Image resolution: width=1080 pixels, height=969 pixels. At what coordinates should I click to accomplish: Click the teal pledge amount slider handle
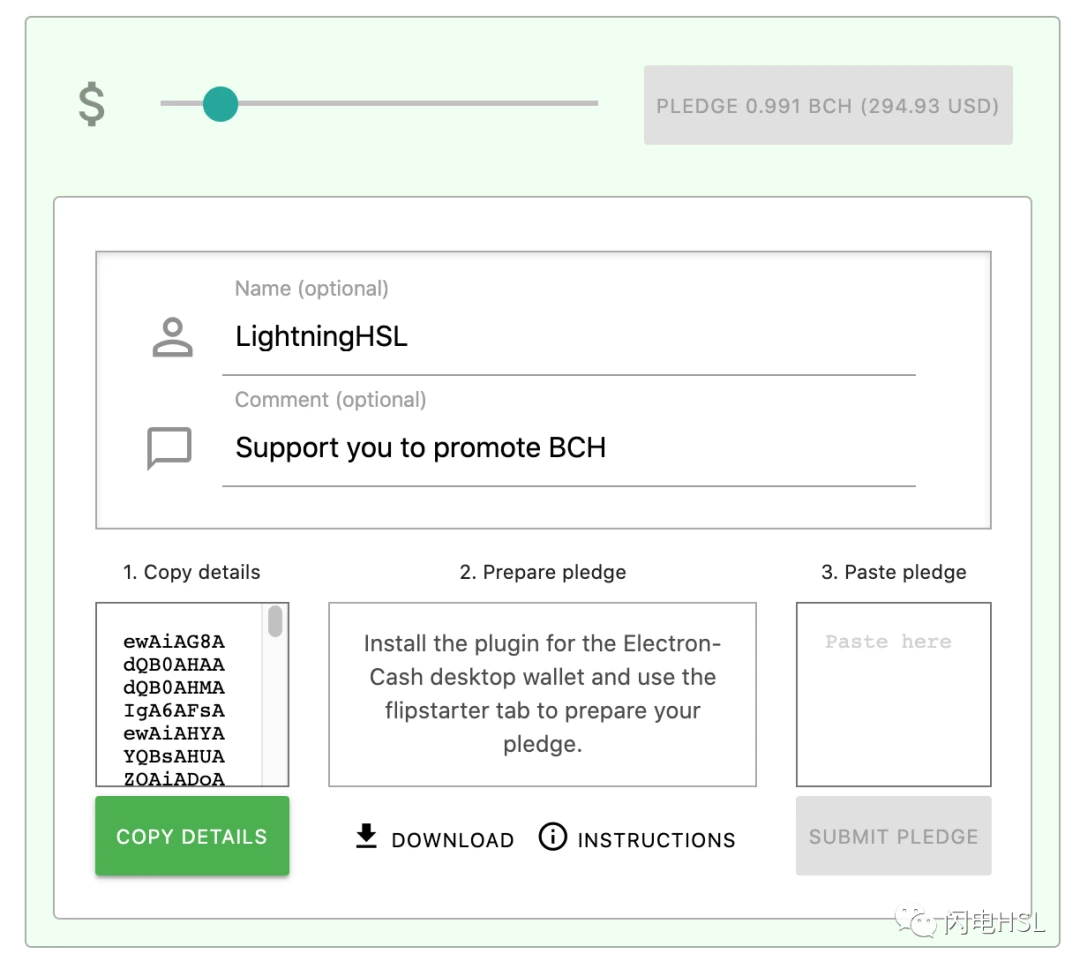[220, 104]
